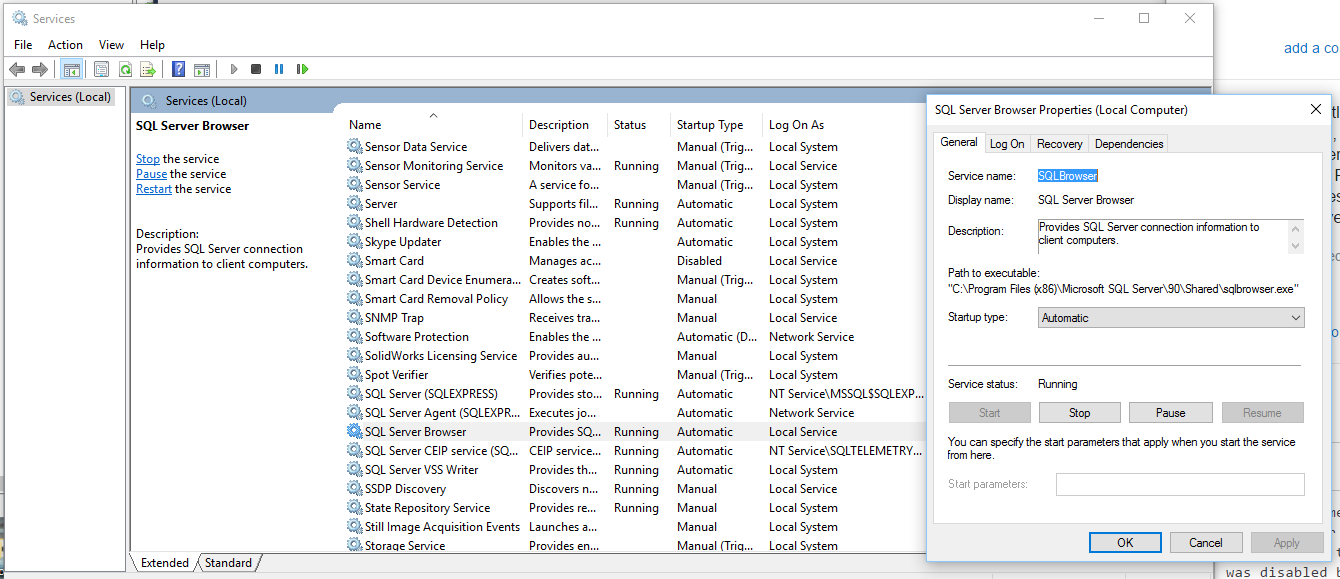Click the Stop Service square icon
Image resolution: width=1340 pixels, height=579 pixels.
point(256,69)
